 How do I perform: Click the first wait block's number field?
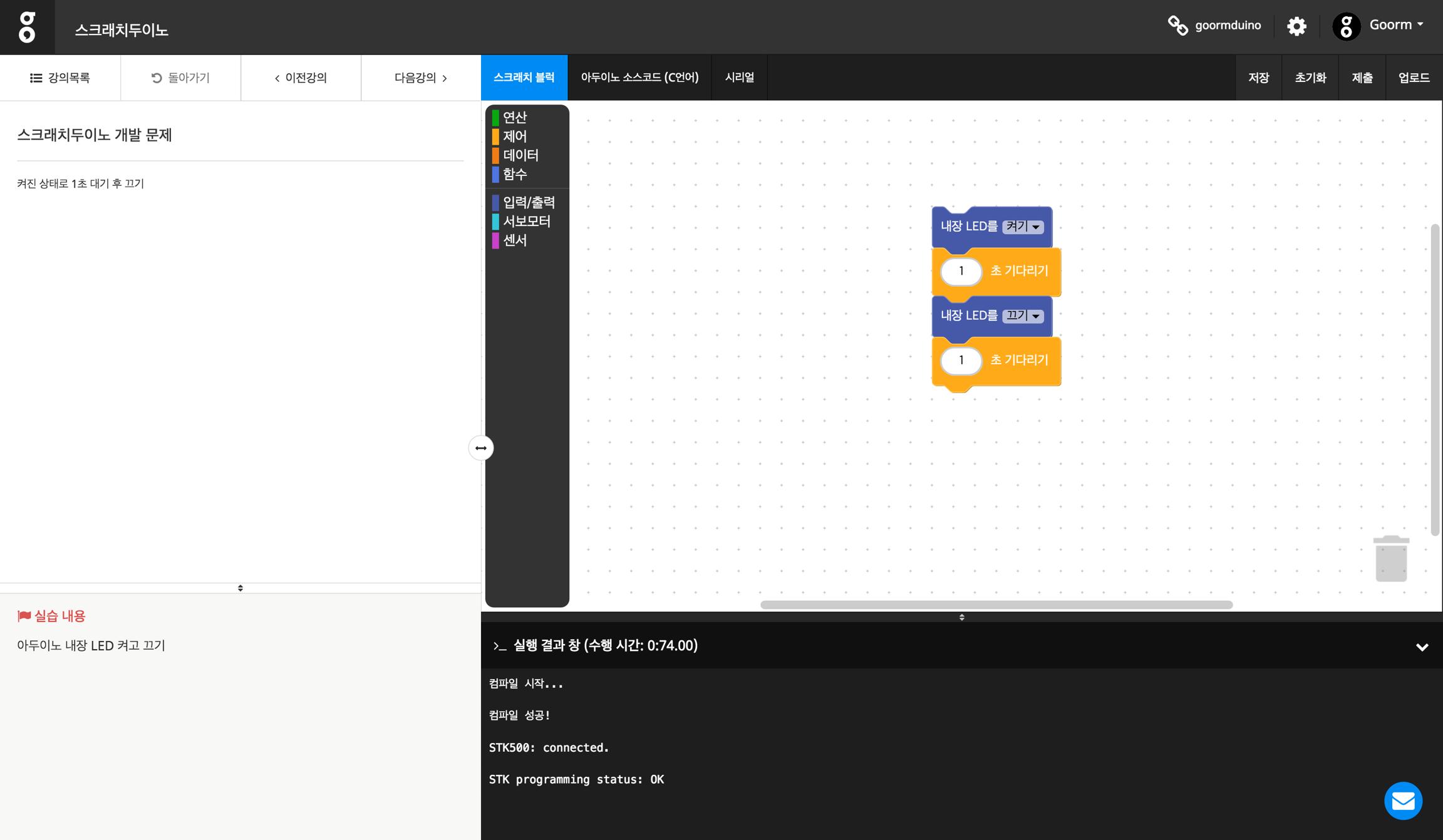[961, 271]
